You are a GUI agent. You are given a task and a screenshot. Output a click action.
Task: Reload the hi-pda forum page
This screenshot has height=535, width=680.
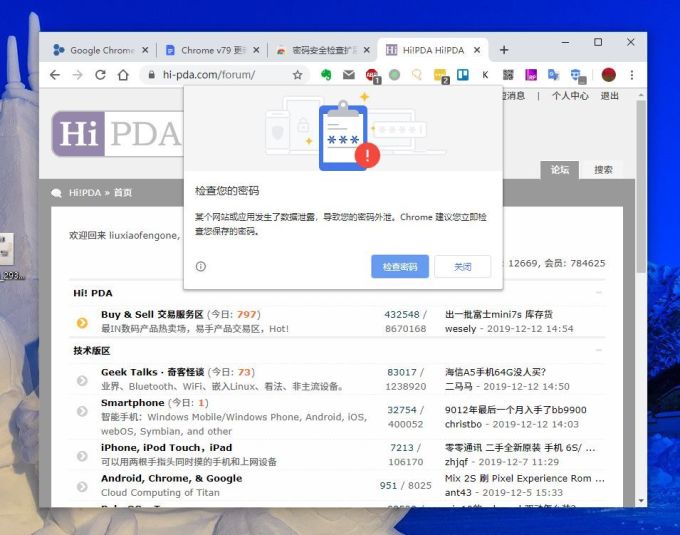coord(101,75)
